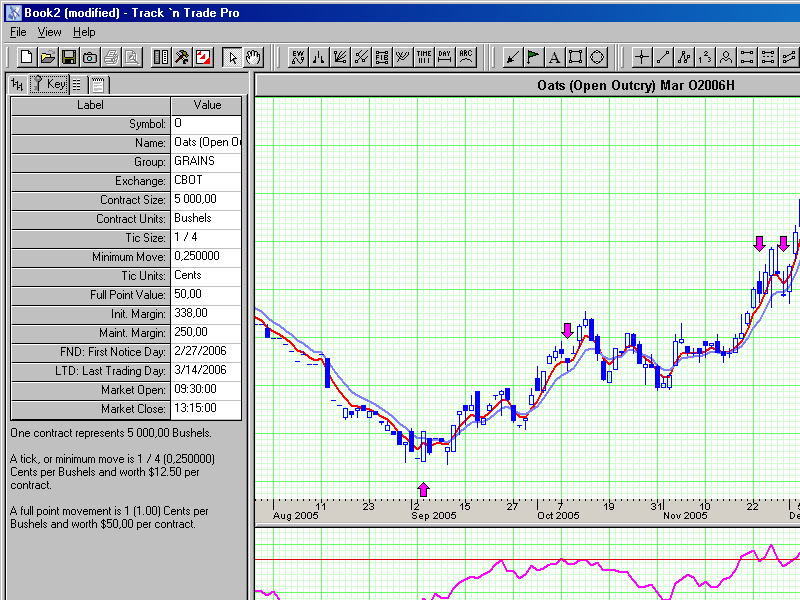This screenshot has height=600, width=800.
Task: Select the text annotation 'A' tool
Action: [x=554, y=57]
